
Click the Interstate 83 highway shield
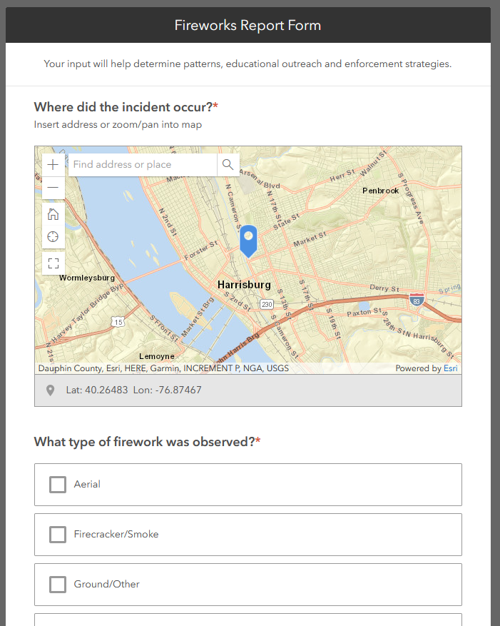point(417,299)
